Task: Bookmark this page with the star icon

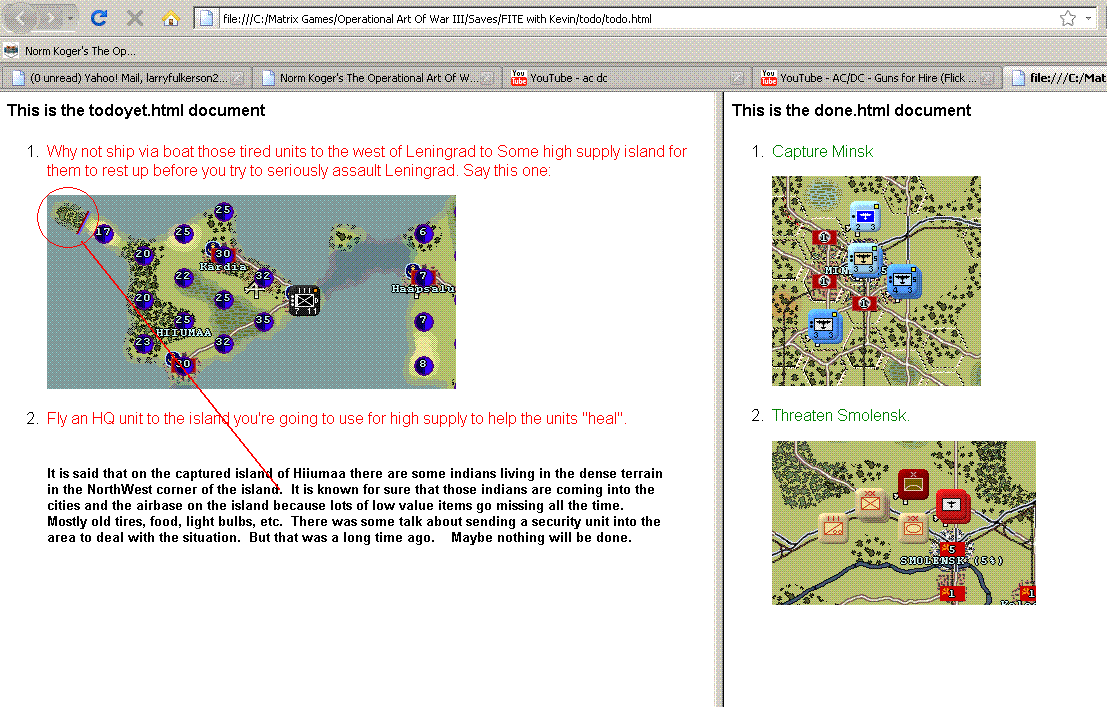Action: [x=1067, y=18]
